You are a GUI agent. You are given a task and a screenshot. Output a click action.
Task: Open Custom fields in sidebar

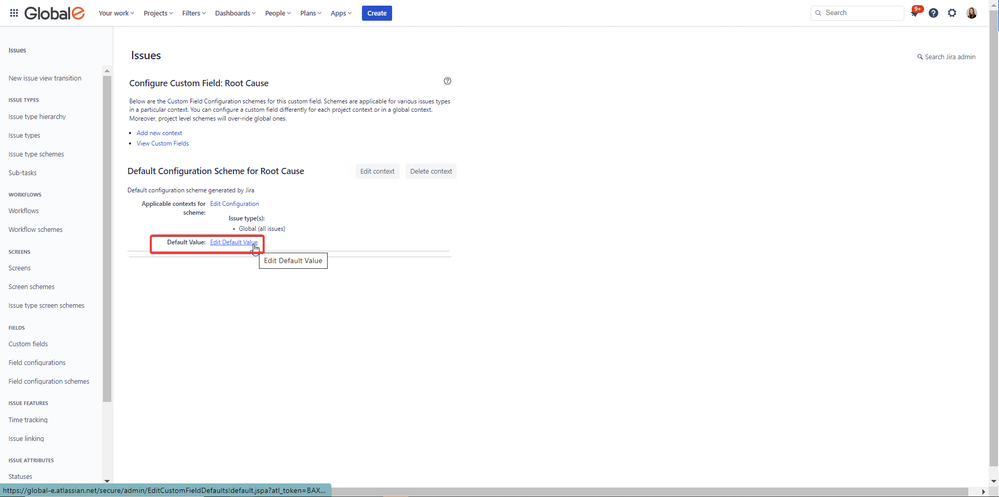pos(28,344)
